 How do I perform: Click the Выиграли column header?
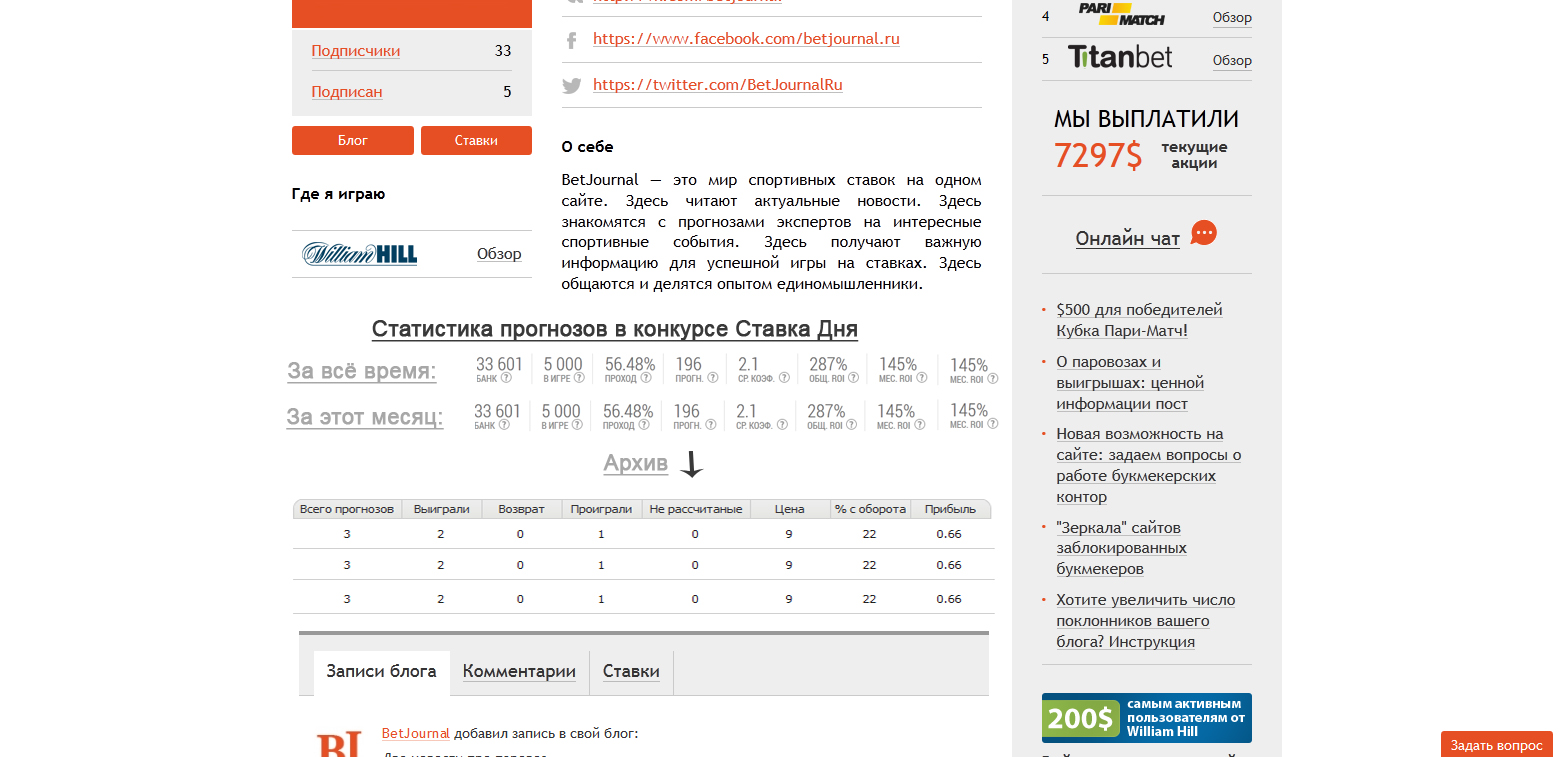[442, 509]
